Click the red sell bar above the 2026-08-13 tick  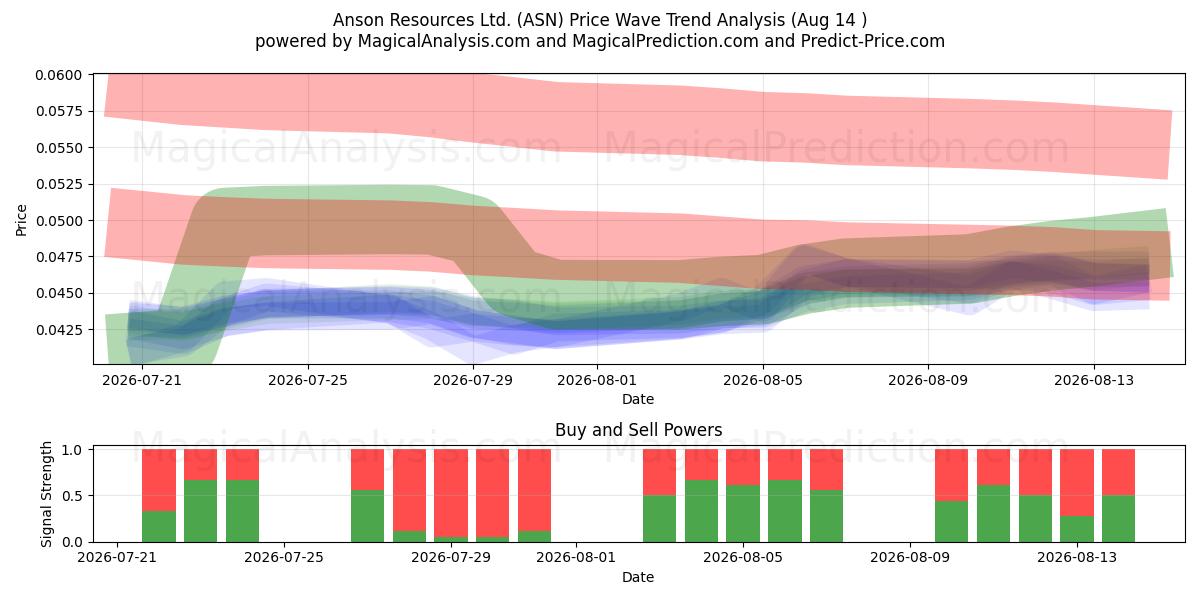pos(1077,483)
